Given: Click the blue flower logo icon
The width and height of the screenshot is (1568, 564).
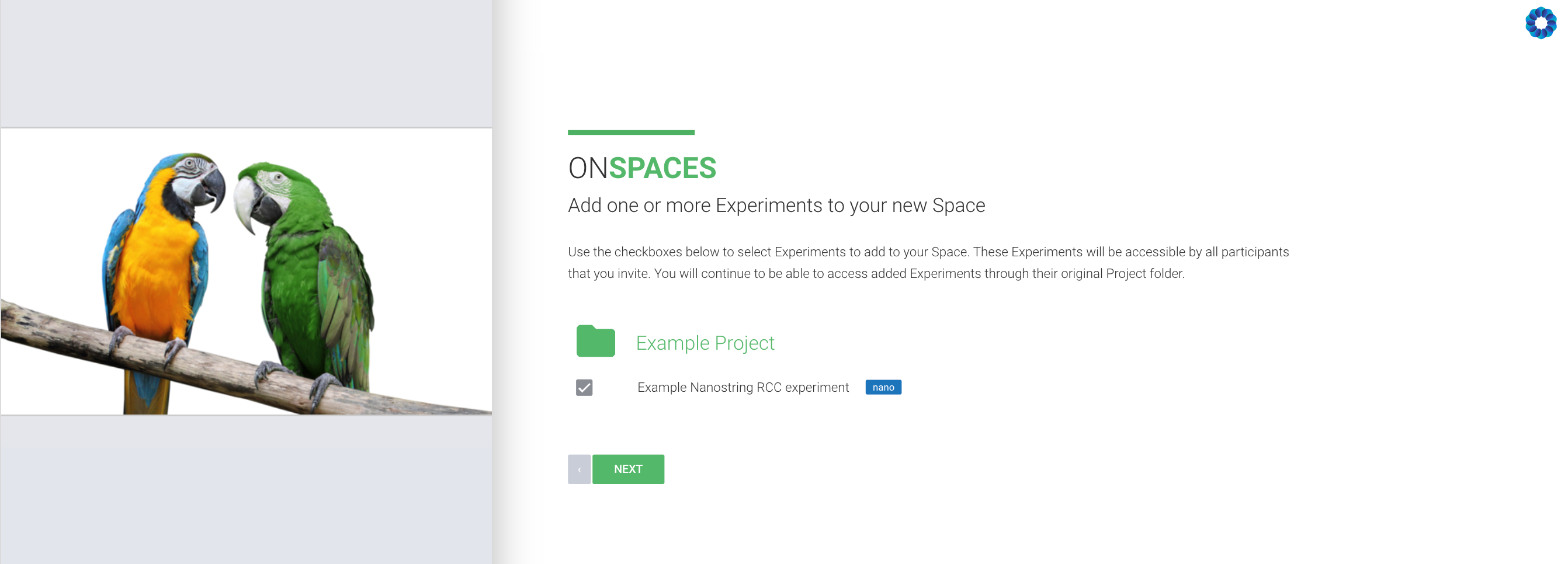Looking at the screenshot, I should (1541, 23).
